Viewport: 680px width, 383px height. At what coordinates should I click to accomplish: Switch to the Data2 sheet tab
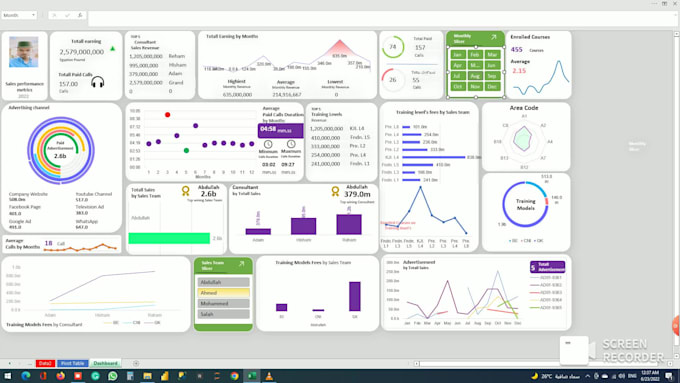pos(45,363)
